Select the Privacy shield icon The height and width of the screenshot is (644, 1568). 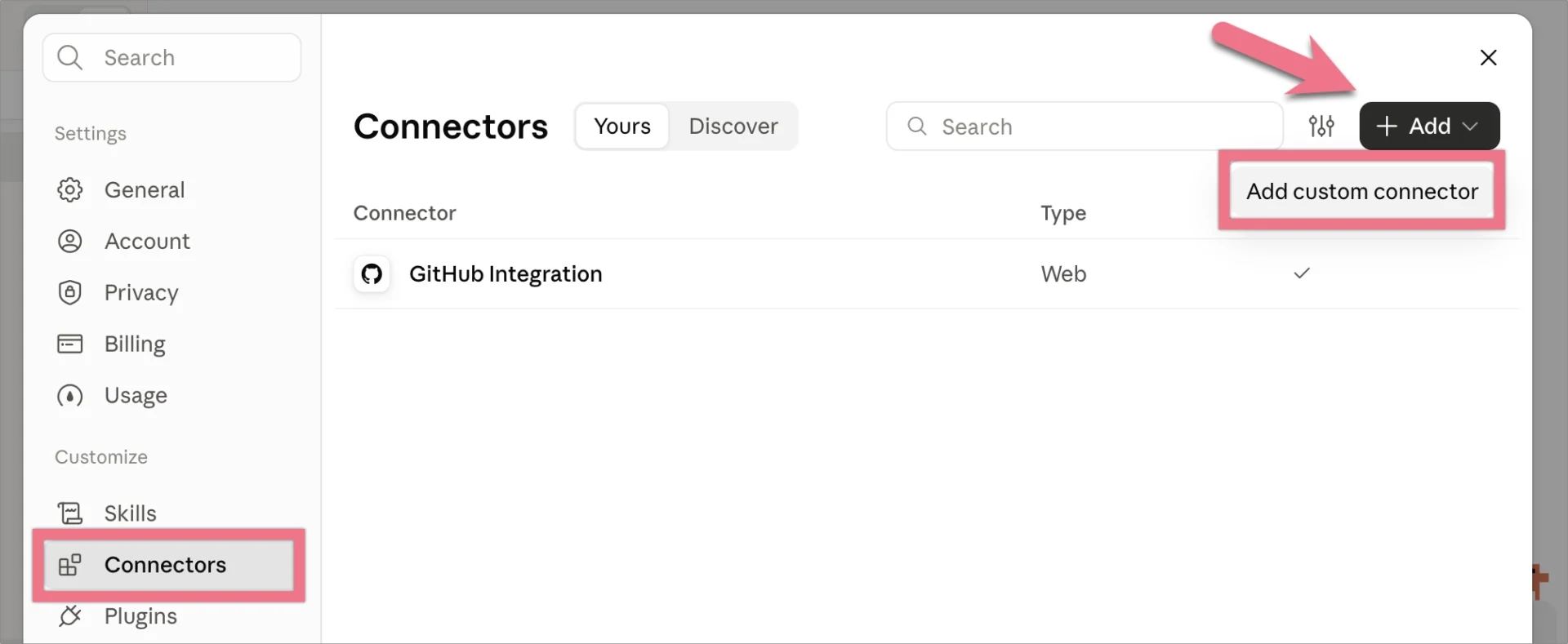coord(69,292)
